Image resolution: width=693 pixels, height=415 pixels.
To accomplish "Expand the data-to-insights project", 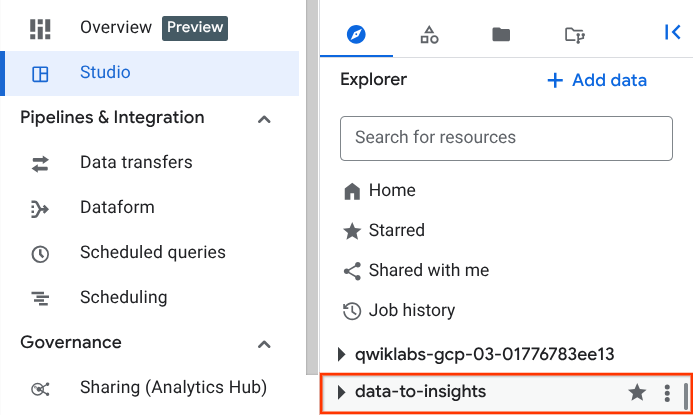I will point(341,392).
